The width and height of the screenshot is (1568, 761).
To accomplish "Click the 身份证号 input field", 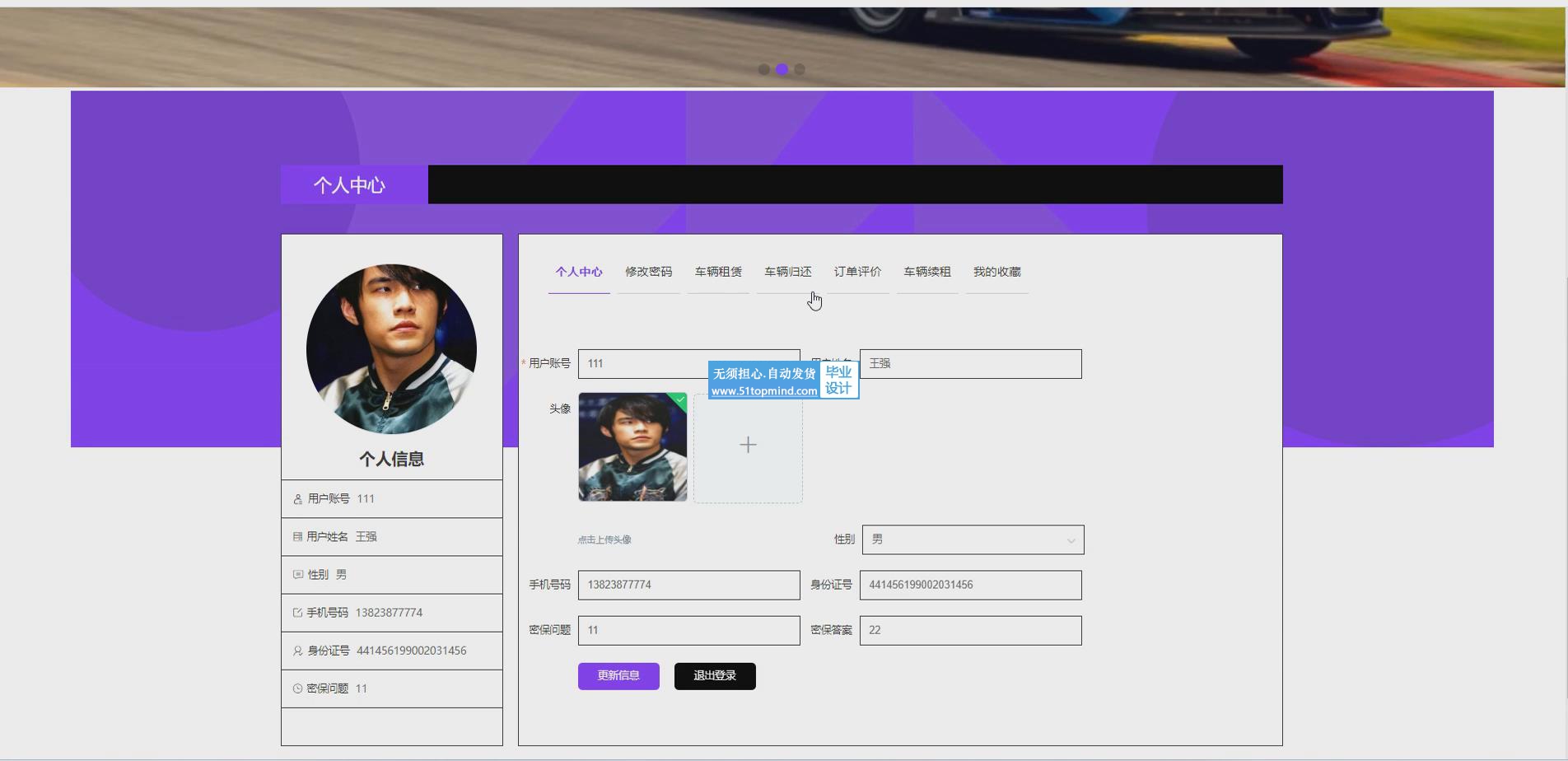I will [970, 585].
